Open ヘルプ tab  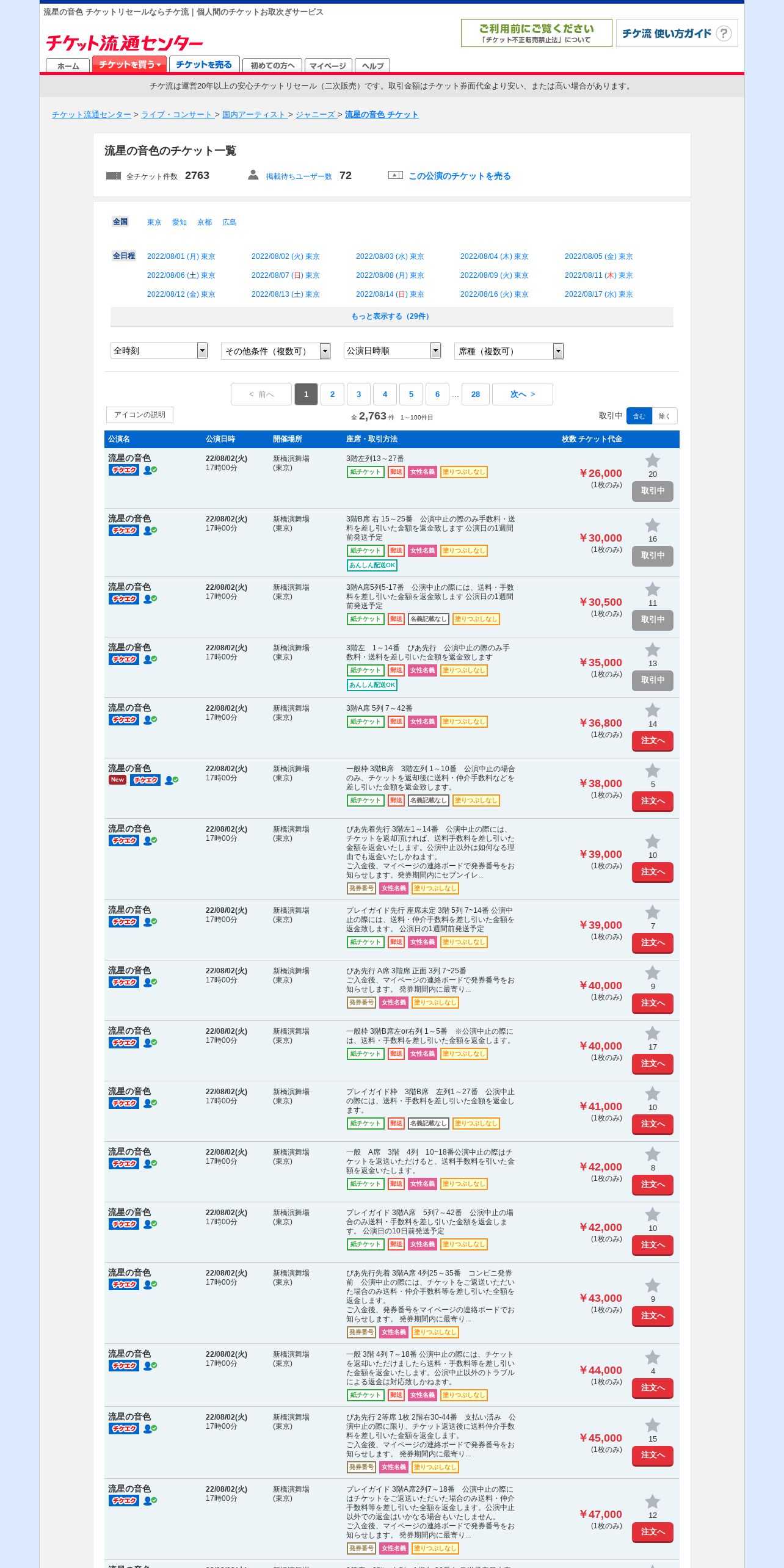coord(372,66)
